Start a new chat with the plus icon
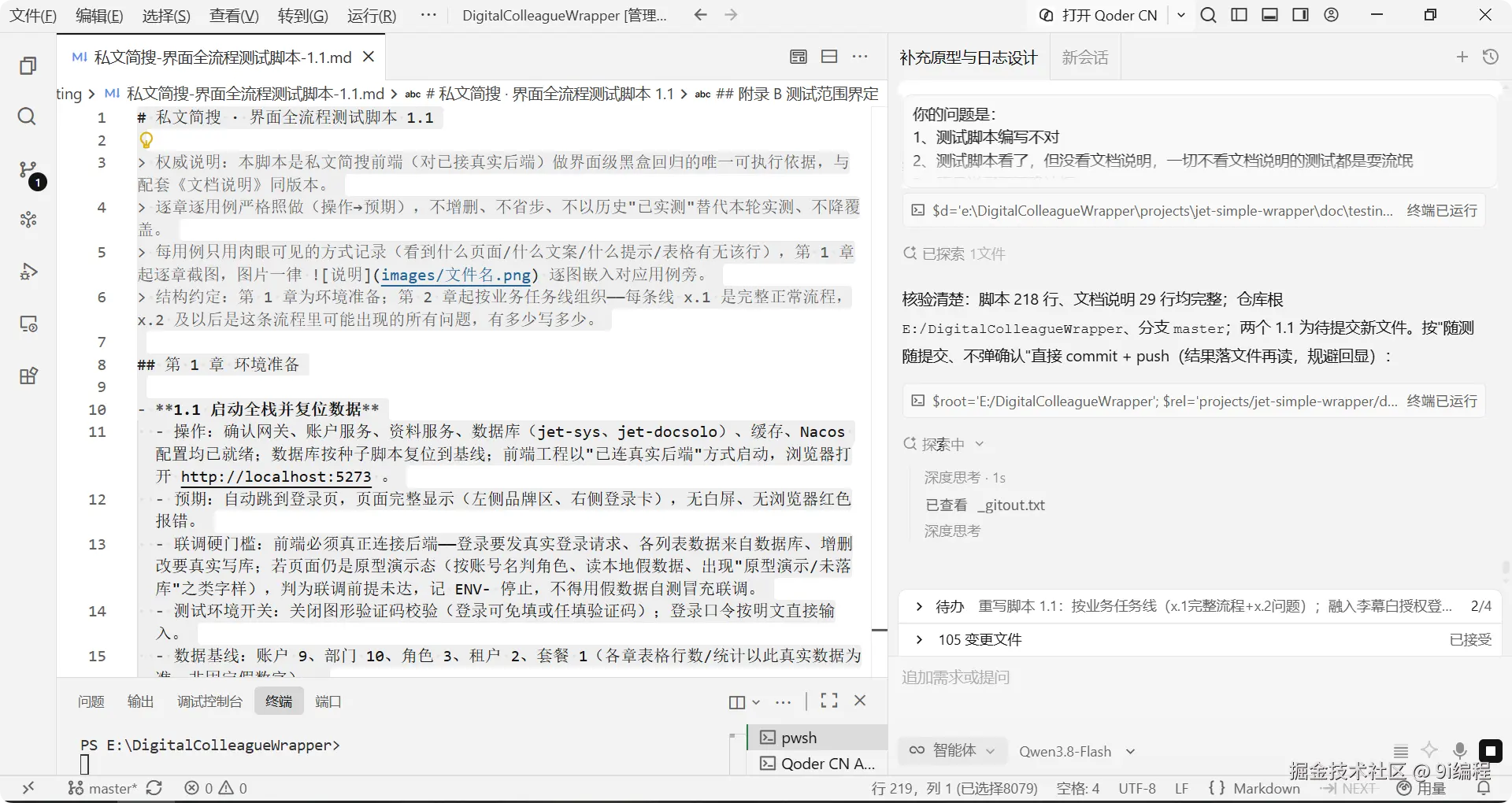1512x803 pixels. click(x=1462, y=57)
